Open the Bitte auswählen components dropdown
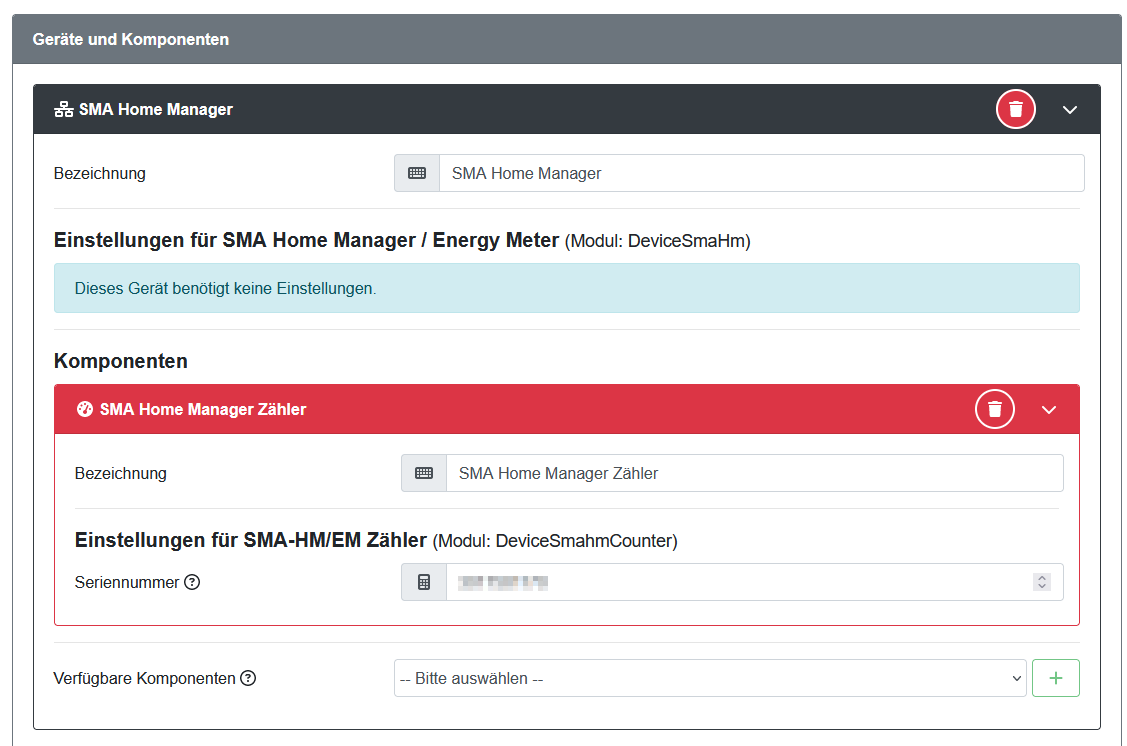This screenshot has height=746, width=1127. click(710, 678)
